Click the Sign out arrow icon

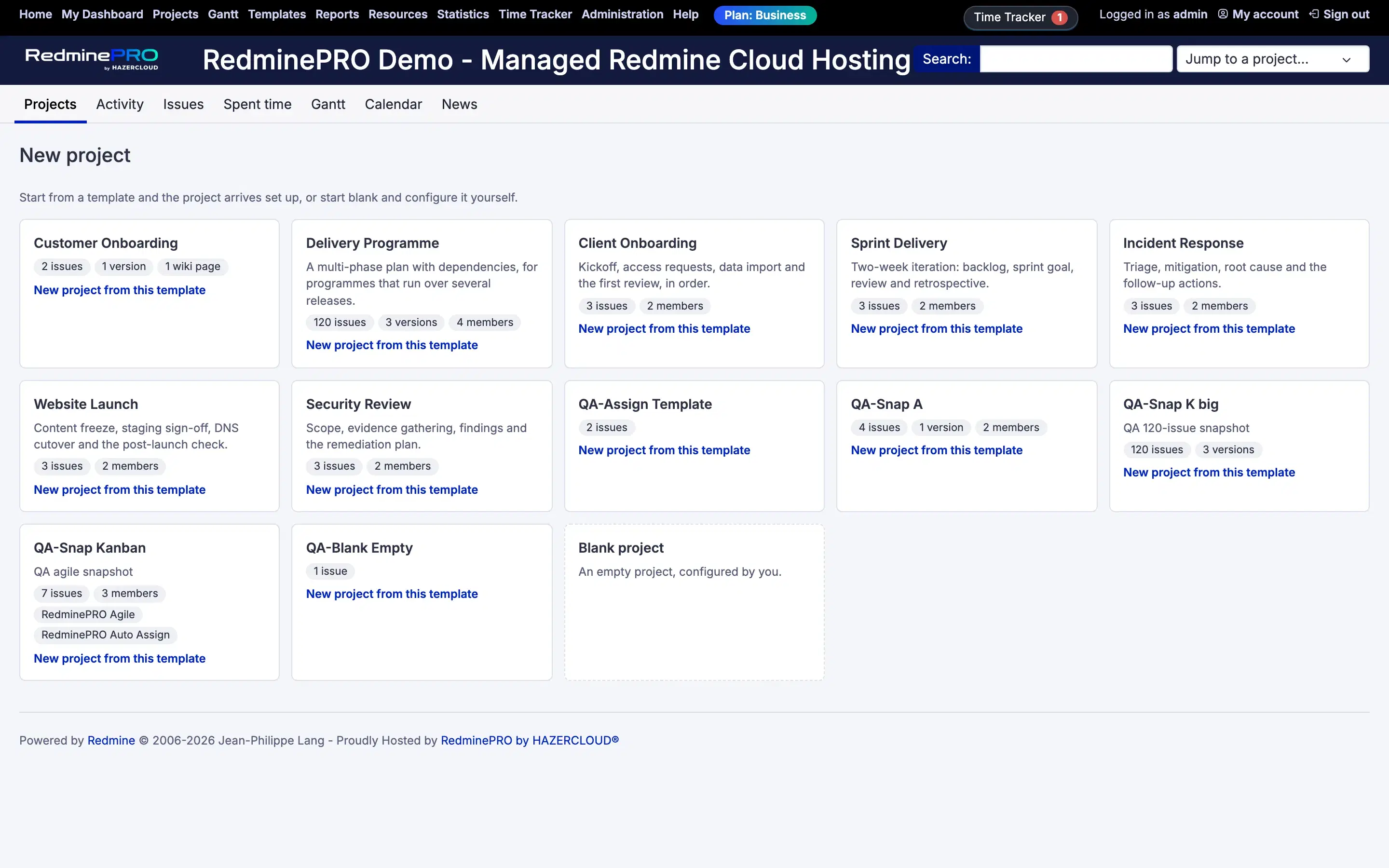tap(1314, 14)
